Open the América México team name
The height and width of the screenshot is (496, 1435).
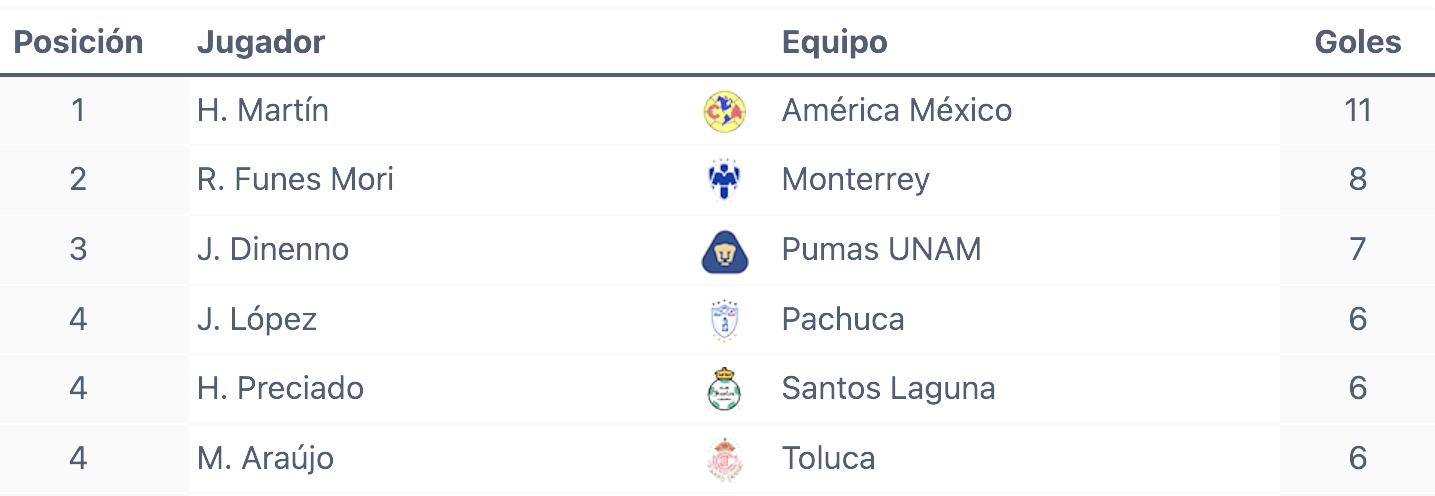[897, 110]
